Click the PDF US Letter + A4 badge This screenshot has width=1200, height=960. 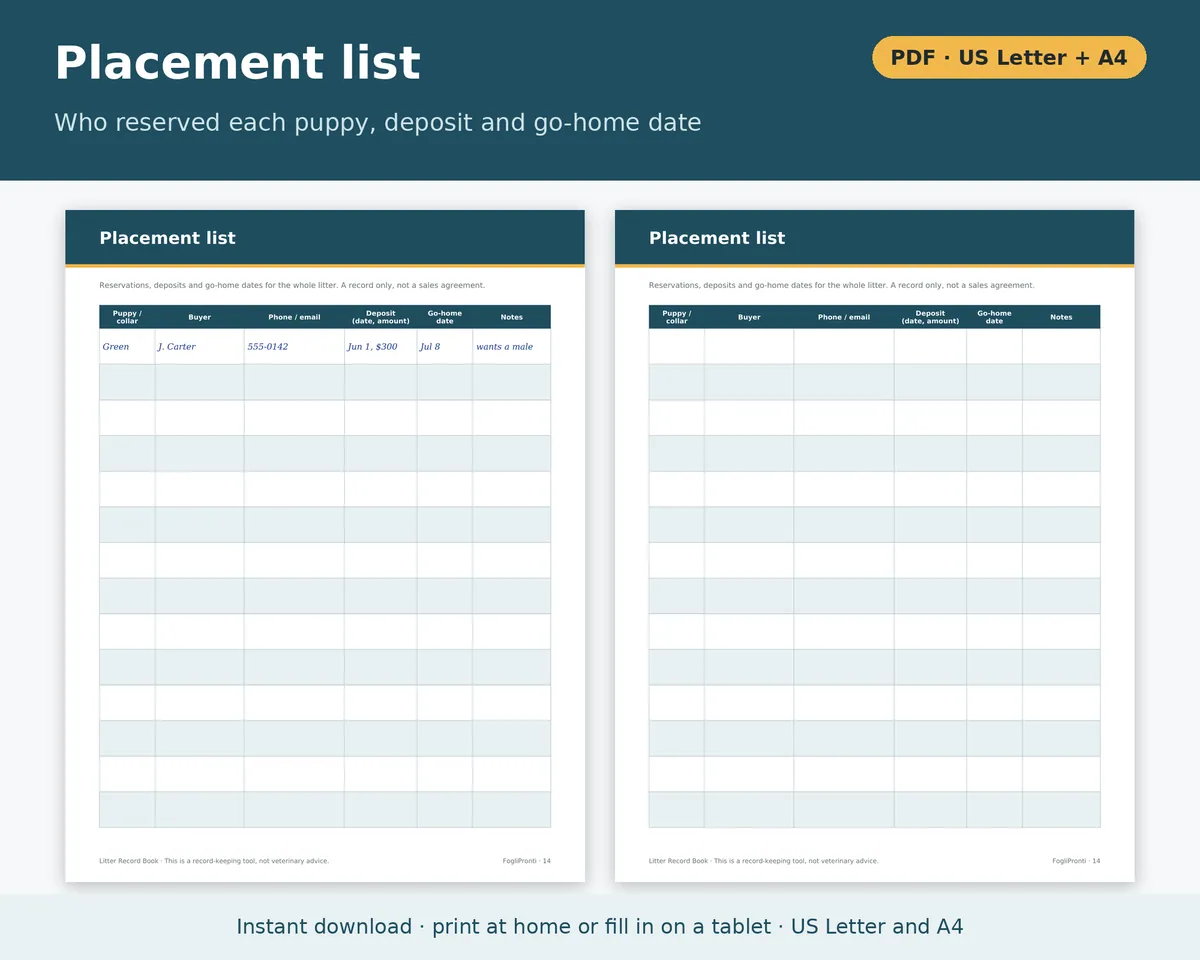click(1009, 57)
